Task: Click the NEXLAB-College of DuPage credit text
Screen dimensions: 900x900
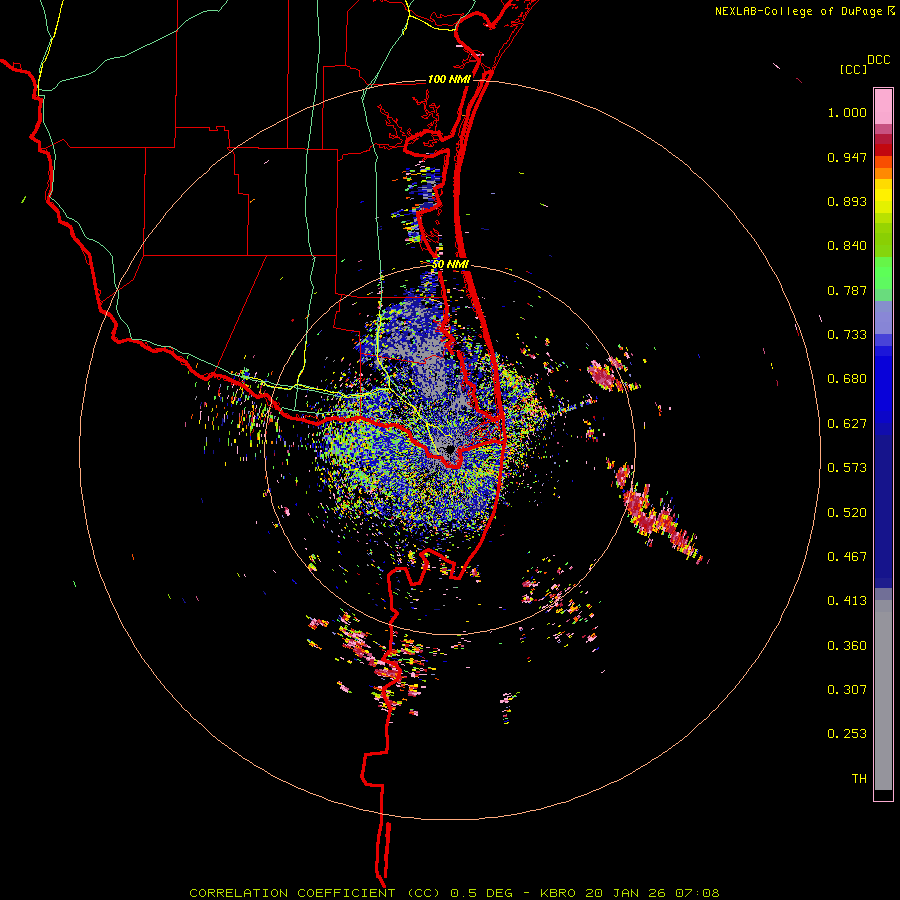Action: (x=799, y=11)
